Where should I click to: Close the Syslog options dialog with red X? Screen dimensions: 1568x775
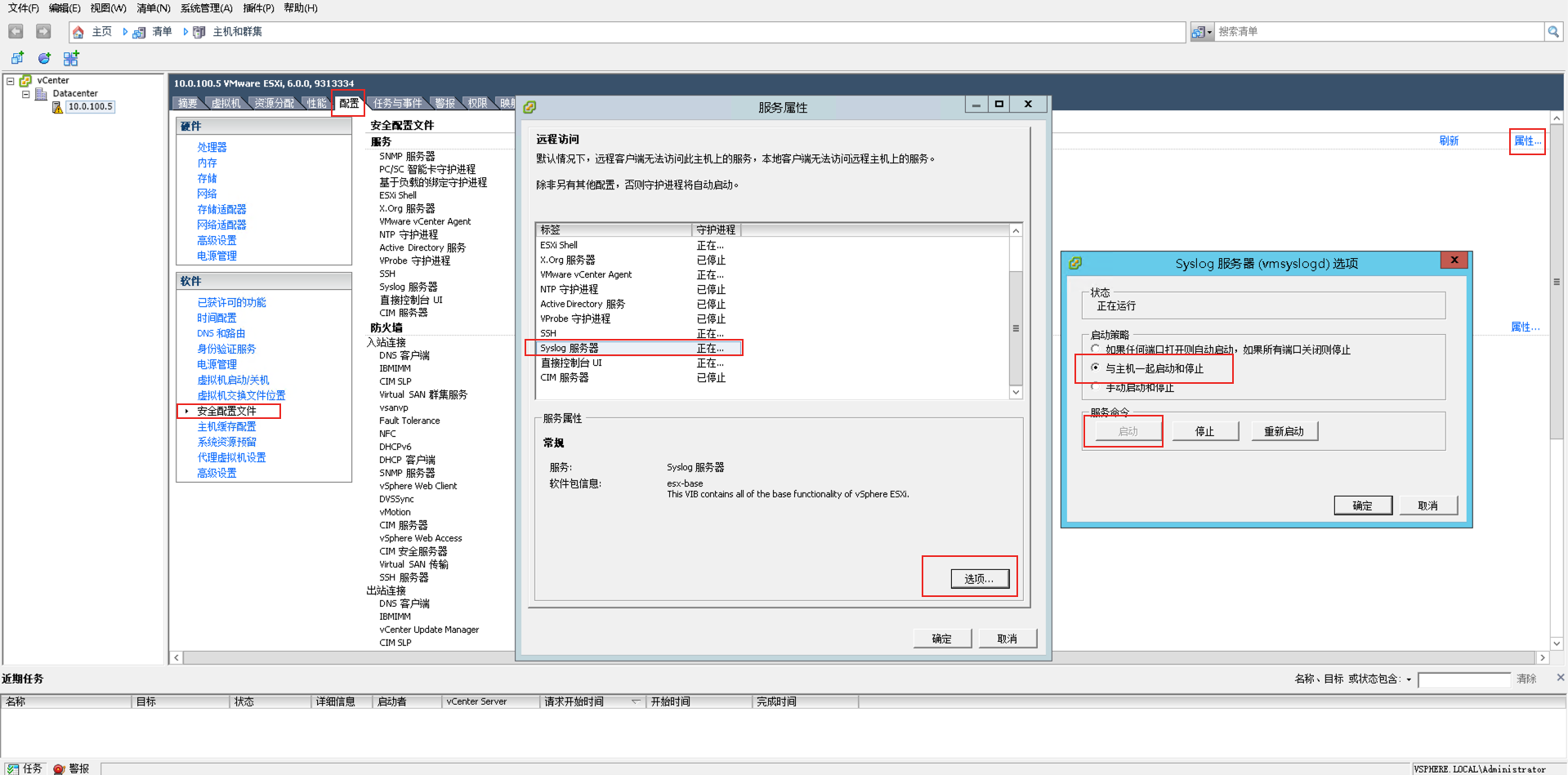point(1454,261)
